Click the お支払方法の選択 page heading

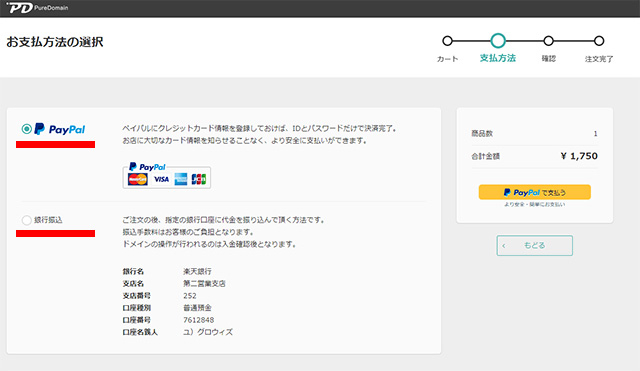pyautogui.click(x=55, y=42)
